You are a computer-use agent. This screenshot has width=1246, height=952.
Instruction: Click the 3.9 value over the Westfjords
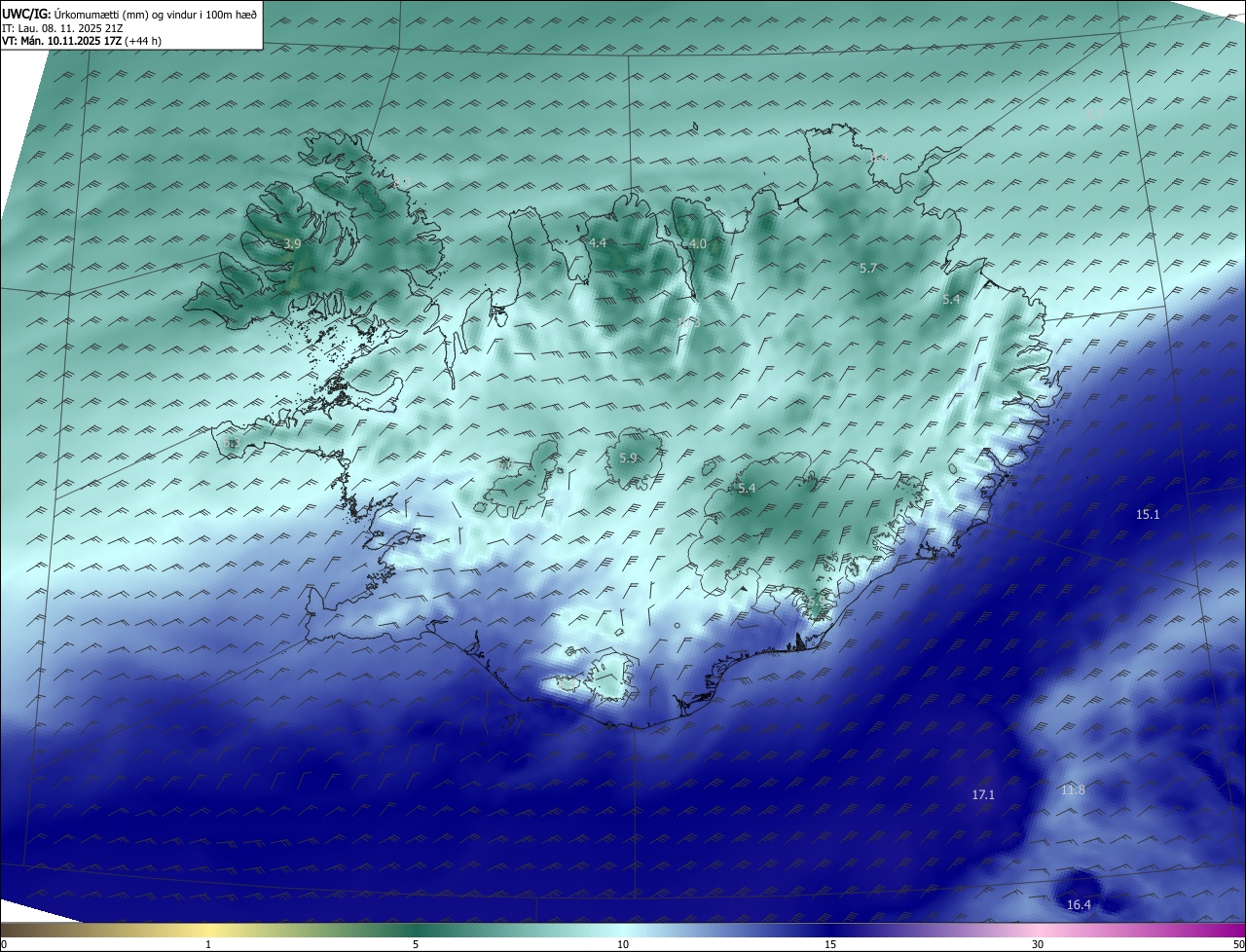[x=292, y=244]
